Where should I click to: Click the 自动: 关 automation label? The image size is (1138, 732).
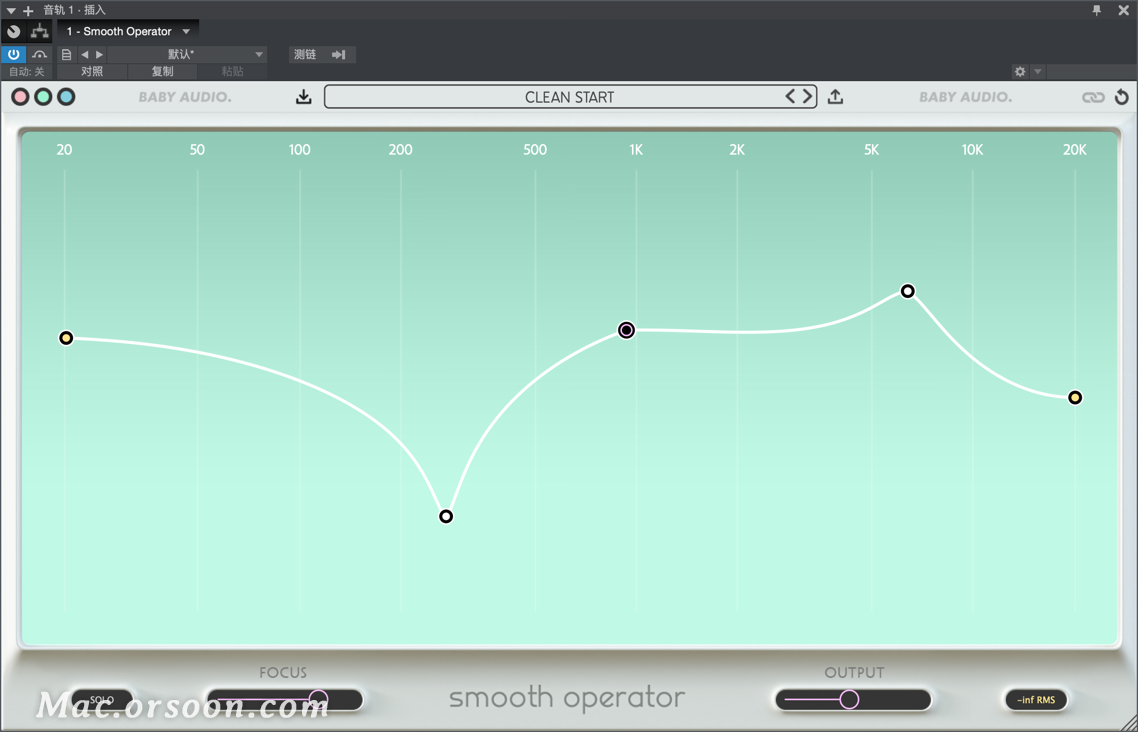(x=27, y=71)
